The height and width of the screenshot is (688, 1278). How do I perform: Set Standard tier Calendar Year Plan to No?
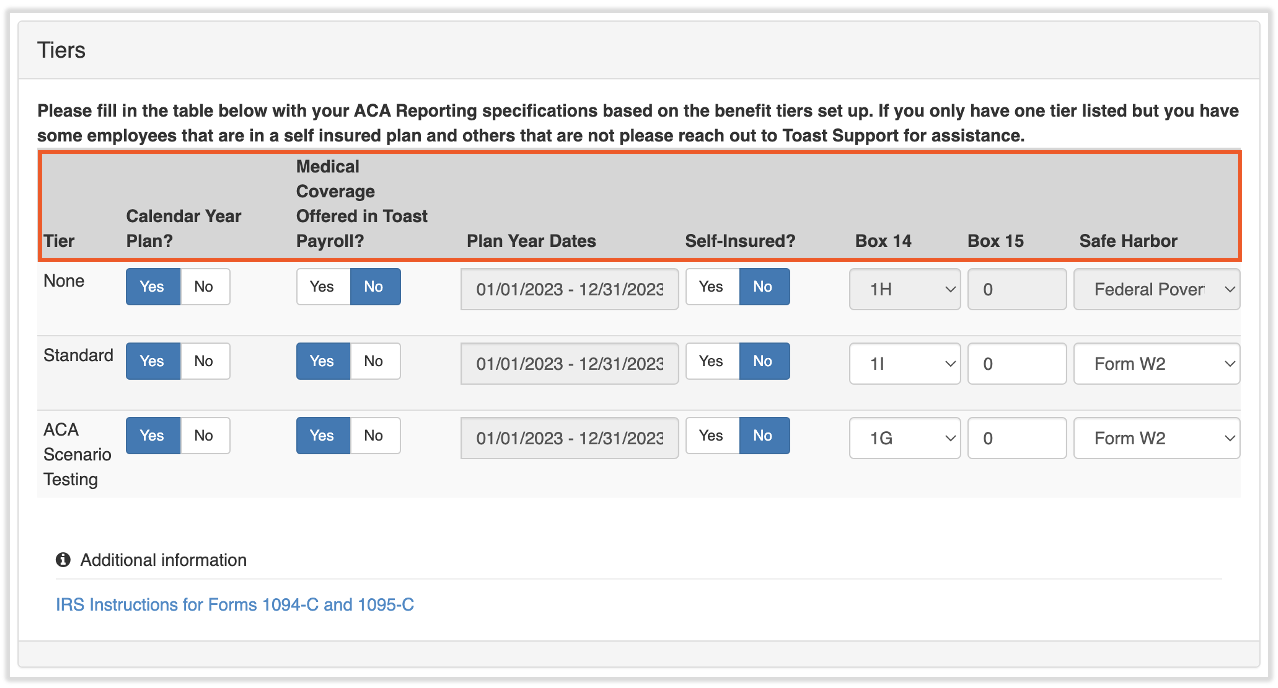pyautogui.click(x=204, y=361)
